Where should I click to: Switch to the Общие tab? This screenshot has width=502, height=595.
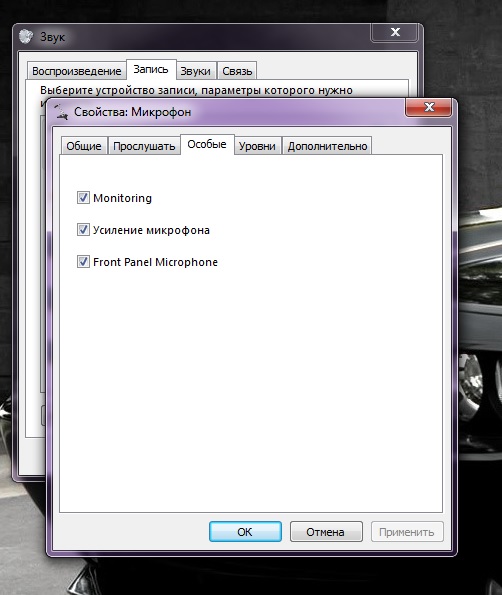tap(84, 146)
